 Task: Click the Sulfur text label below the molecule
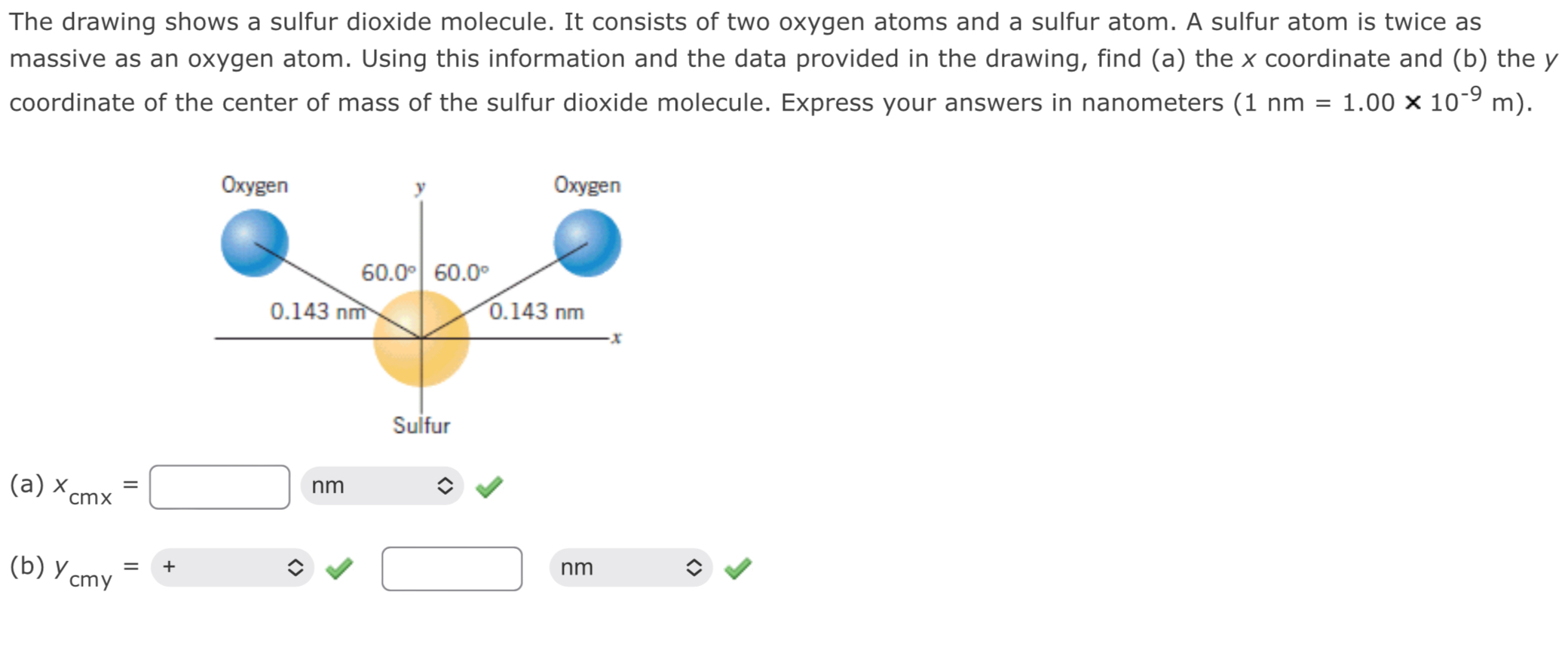(x=421, y=425)
